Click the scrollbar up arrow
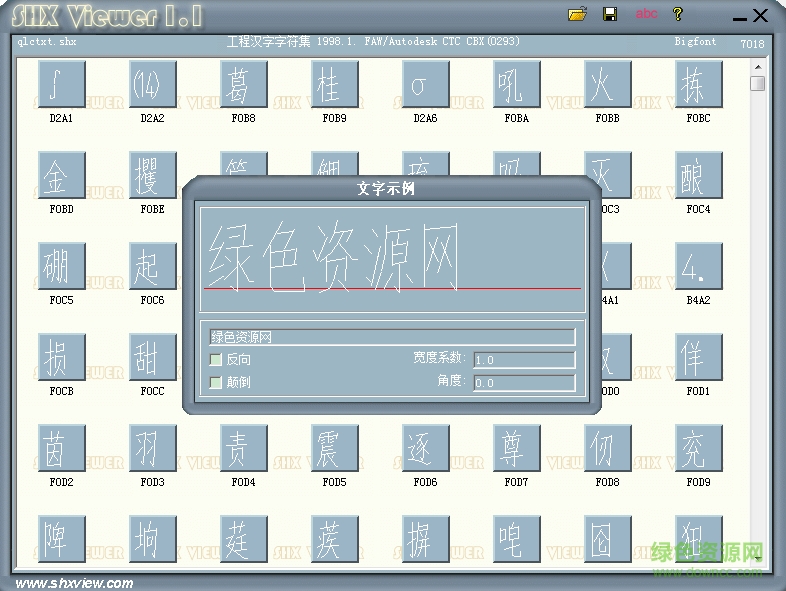The width and height of the screenshot is (786, 591). 758,66
